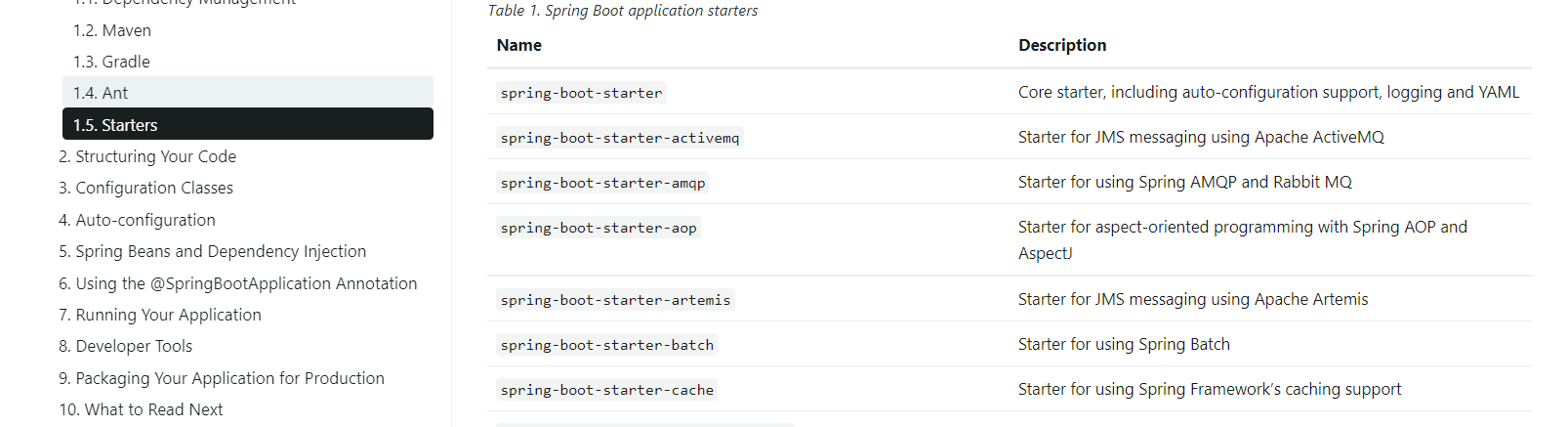Jump to 4. Auto-configuration chapter
This screenshot has height=427, width=1568.
click(x=137, y=220)
